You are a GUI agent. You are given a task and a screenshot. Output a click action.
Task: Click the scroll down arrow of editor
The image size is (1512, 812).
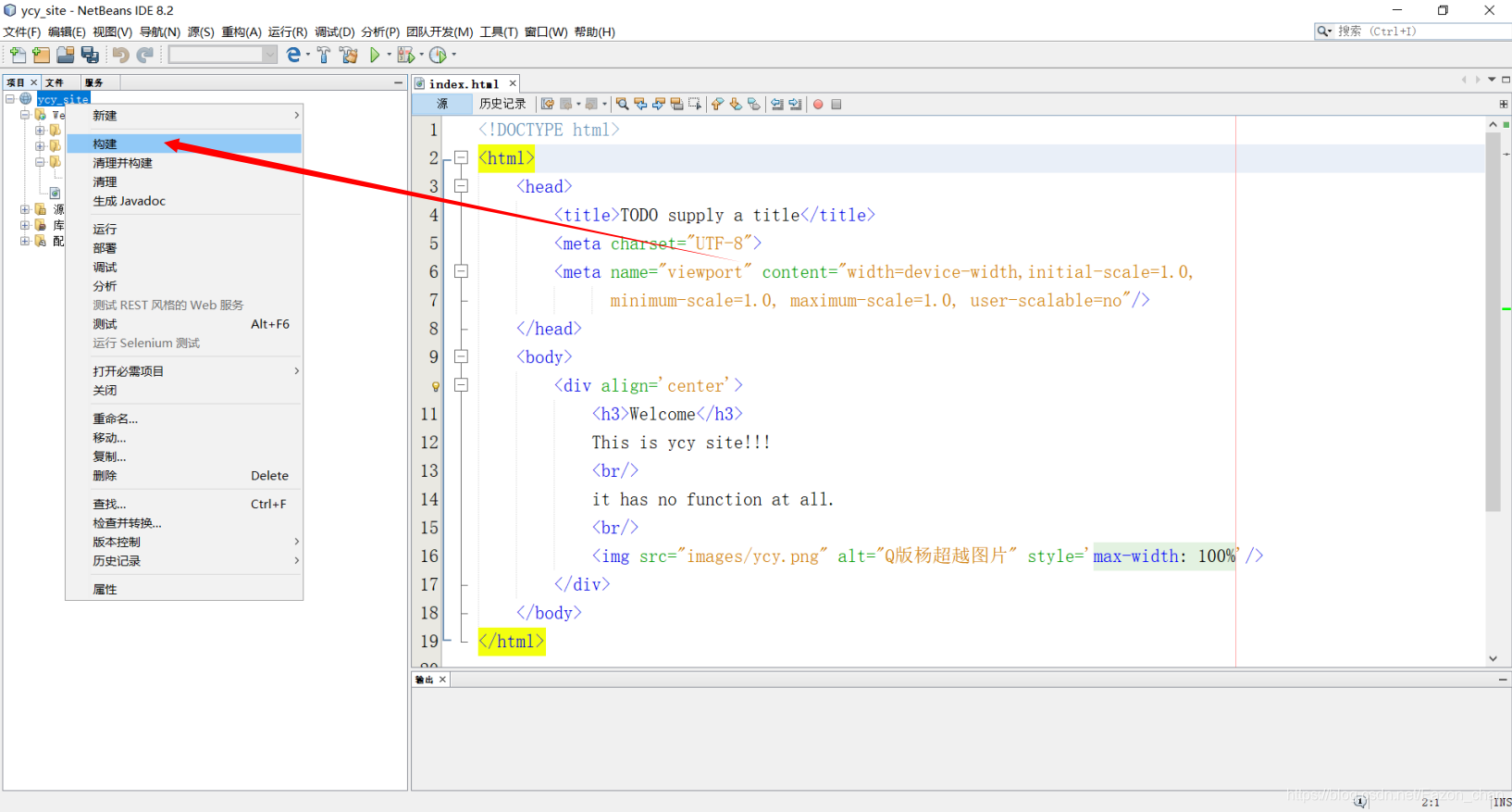point(1493,658)
